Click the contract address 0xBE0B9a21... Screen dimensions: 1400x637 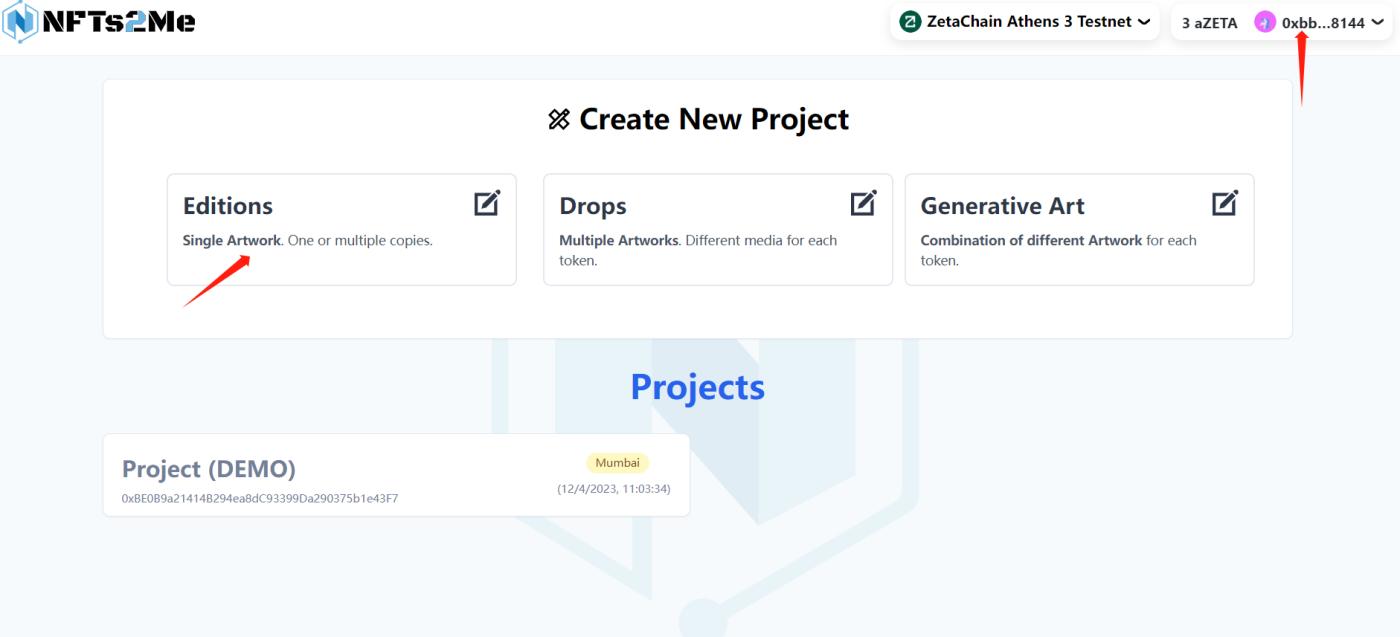coord(260,498)
